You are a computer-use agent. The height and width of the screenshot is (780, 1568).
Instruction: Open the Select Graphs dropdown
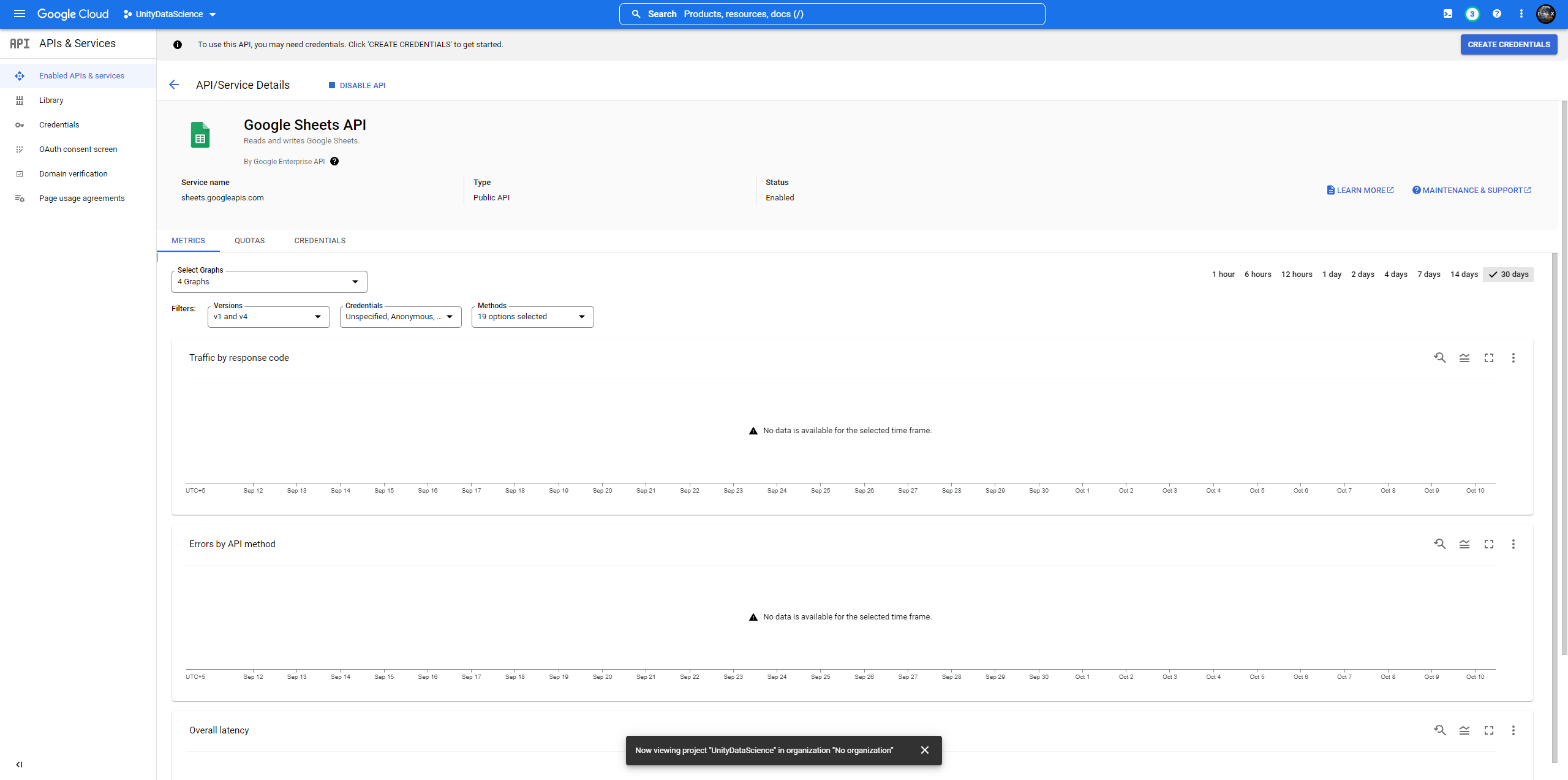point(269,282)
